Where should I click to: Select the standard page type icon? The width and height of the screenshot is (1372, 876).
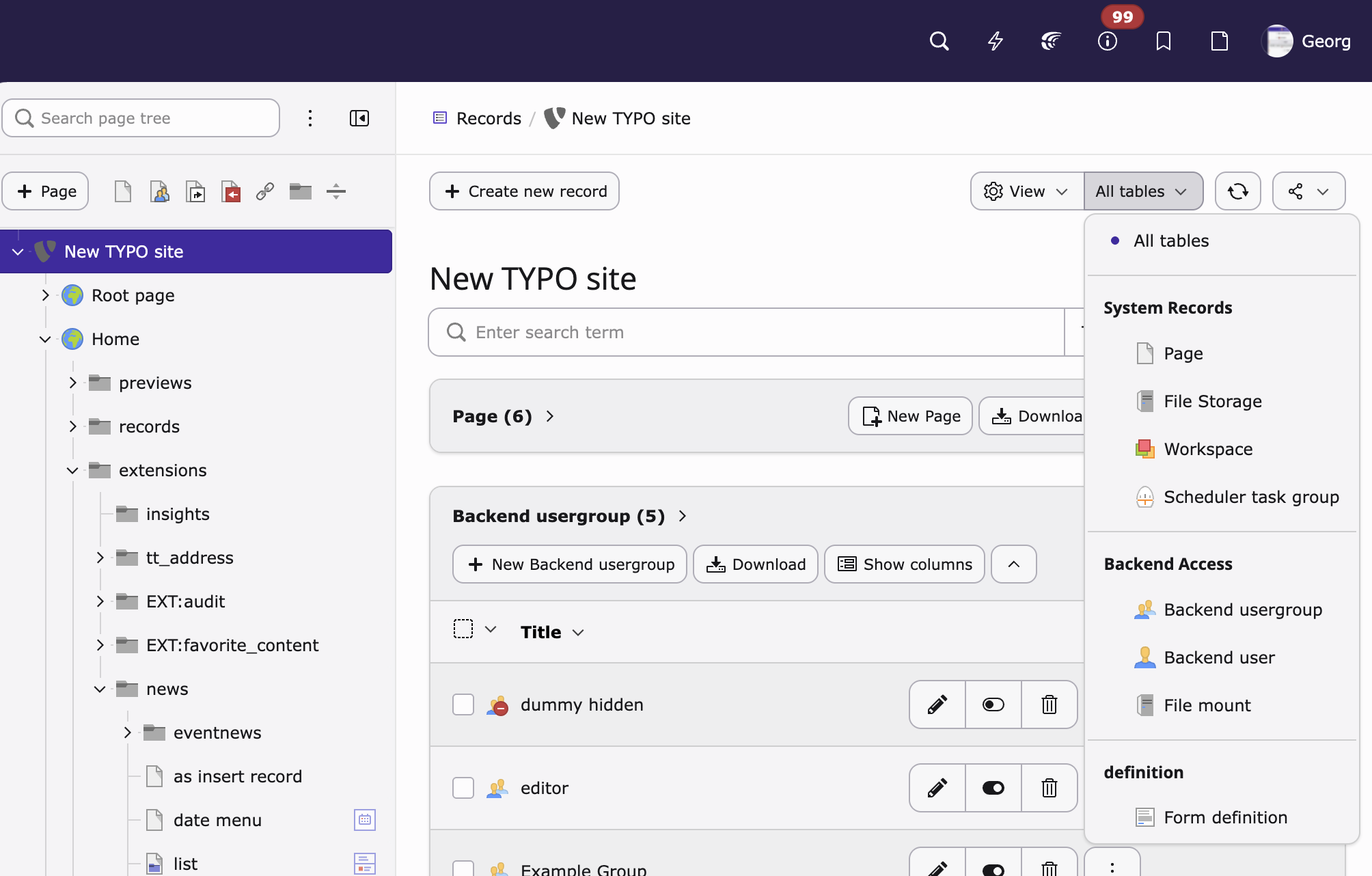(x=123, y=191)
